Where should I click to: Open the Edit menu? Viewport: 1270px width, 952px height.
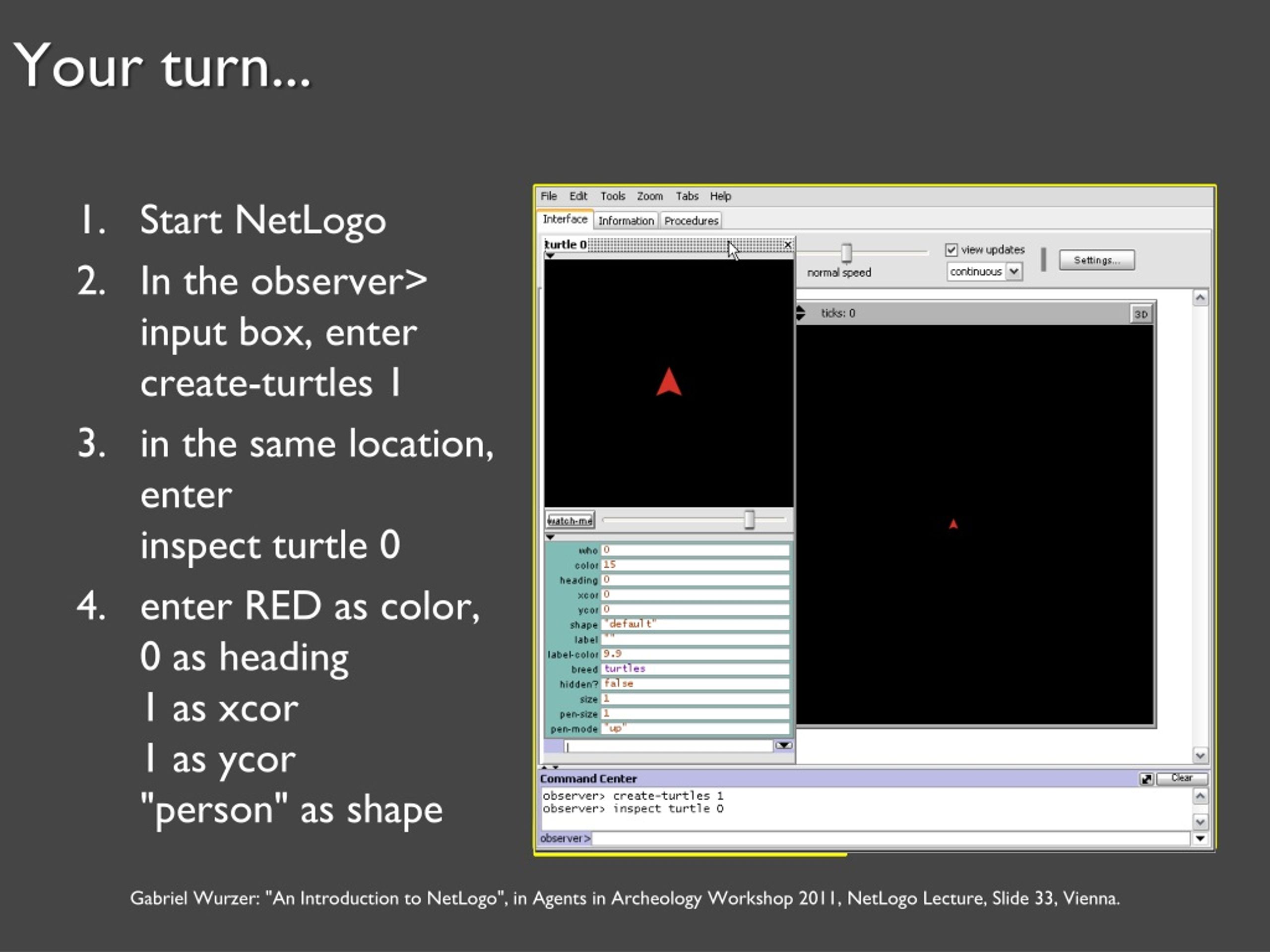pos(578,196)
